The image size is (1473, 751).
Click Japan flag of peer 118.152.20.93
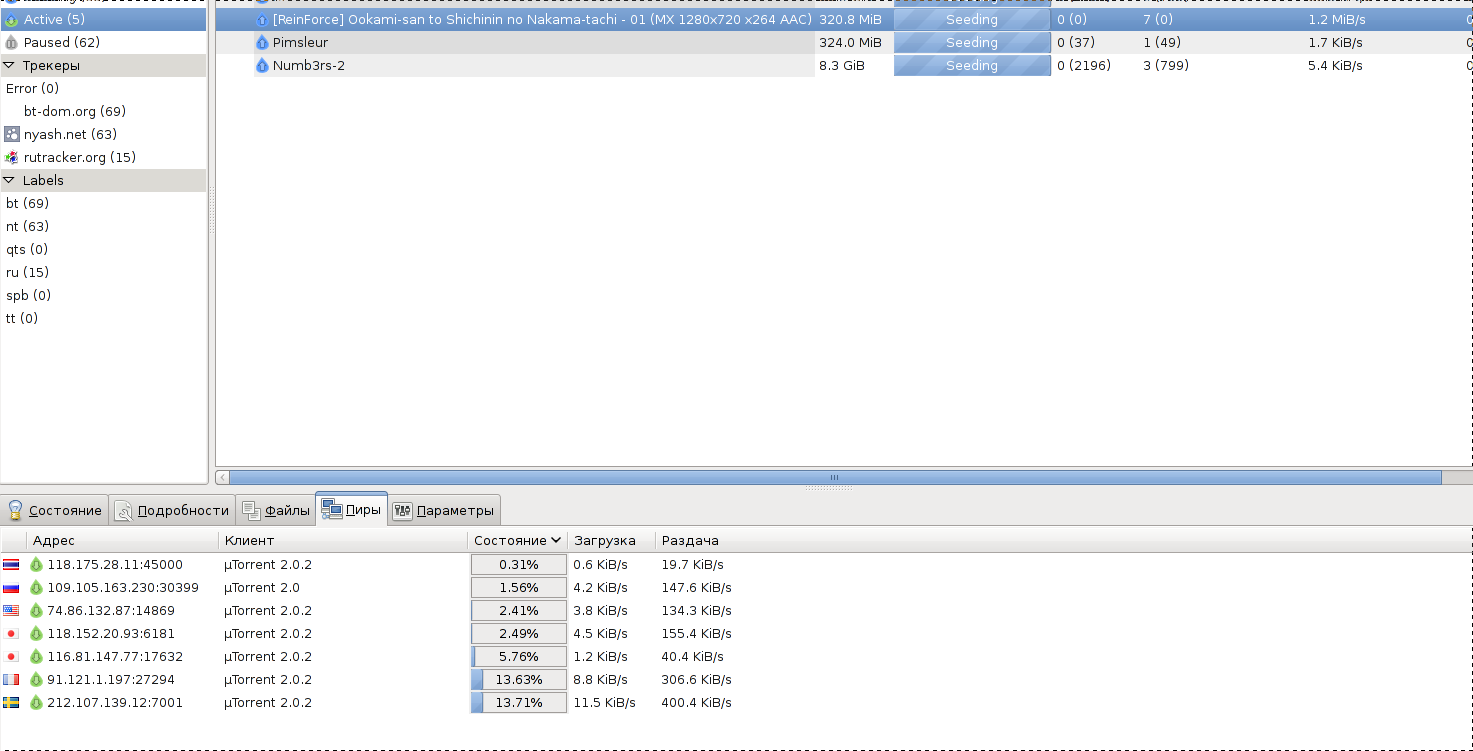click(x=11, y=633)
